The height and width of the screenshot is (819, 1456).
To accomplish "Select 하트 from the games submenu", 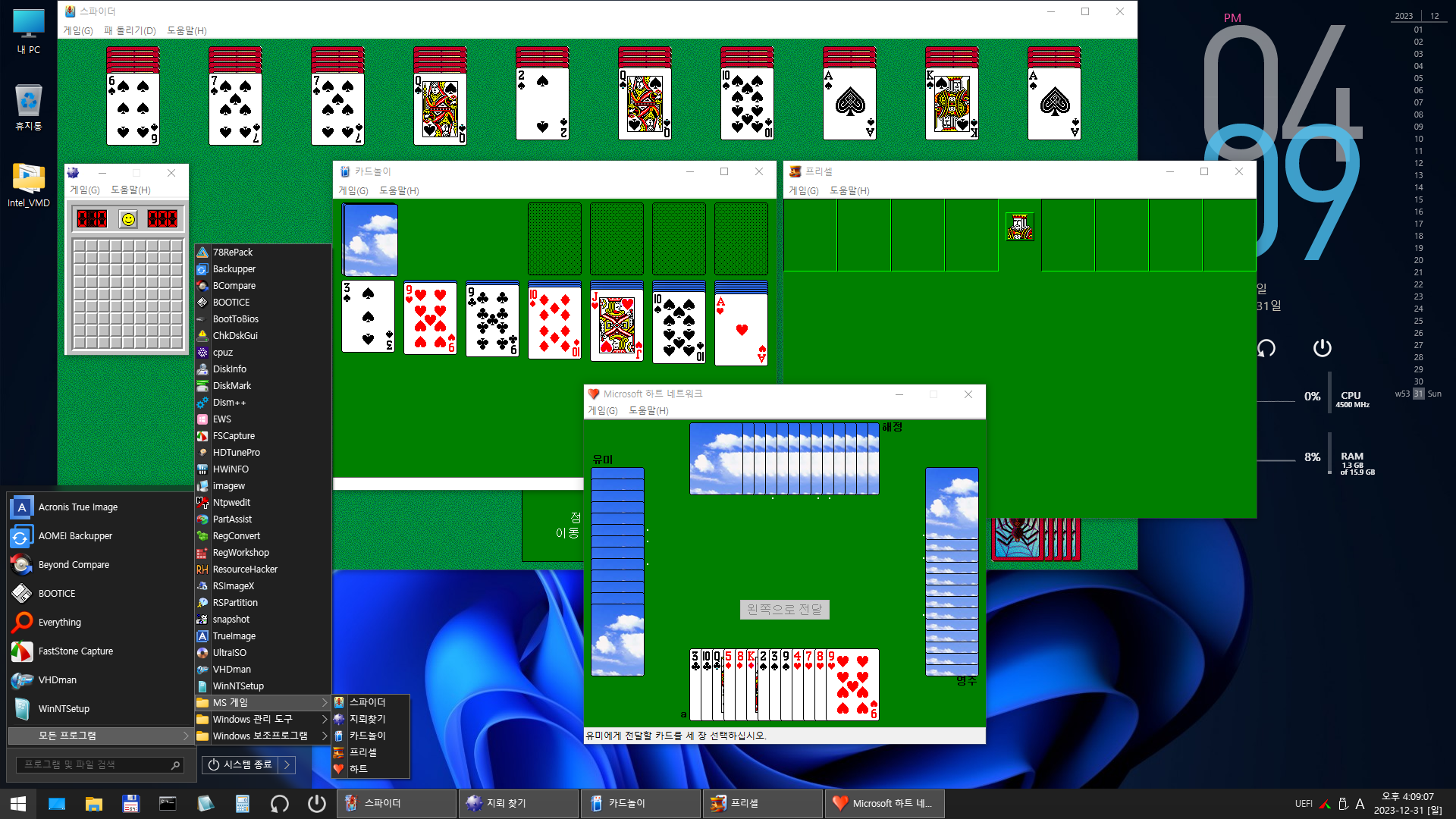I will click(x=371, y=770).
